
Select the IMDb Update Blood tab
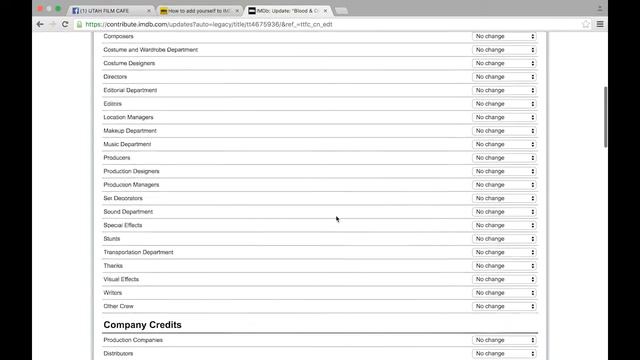click(x=288, y=11)
